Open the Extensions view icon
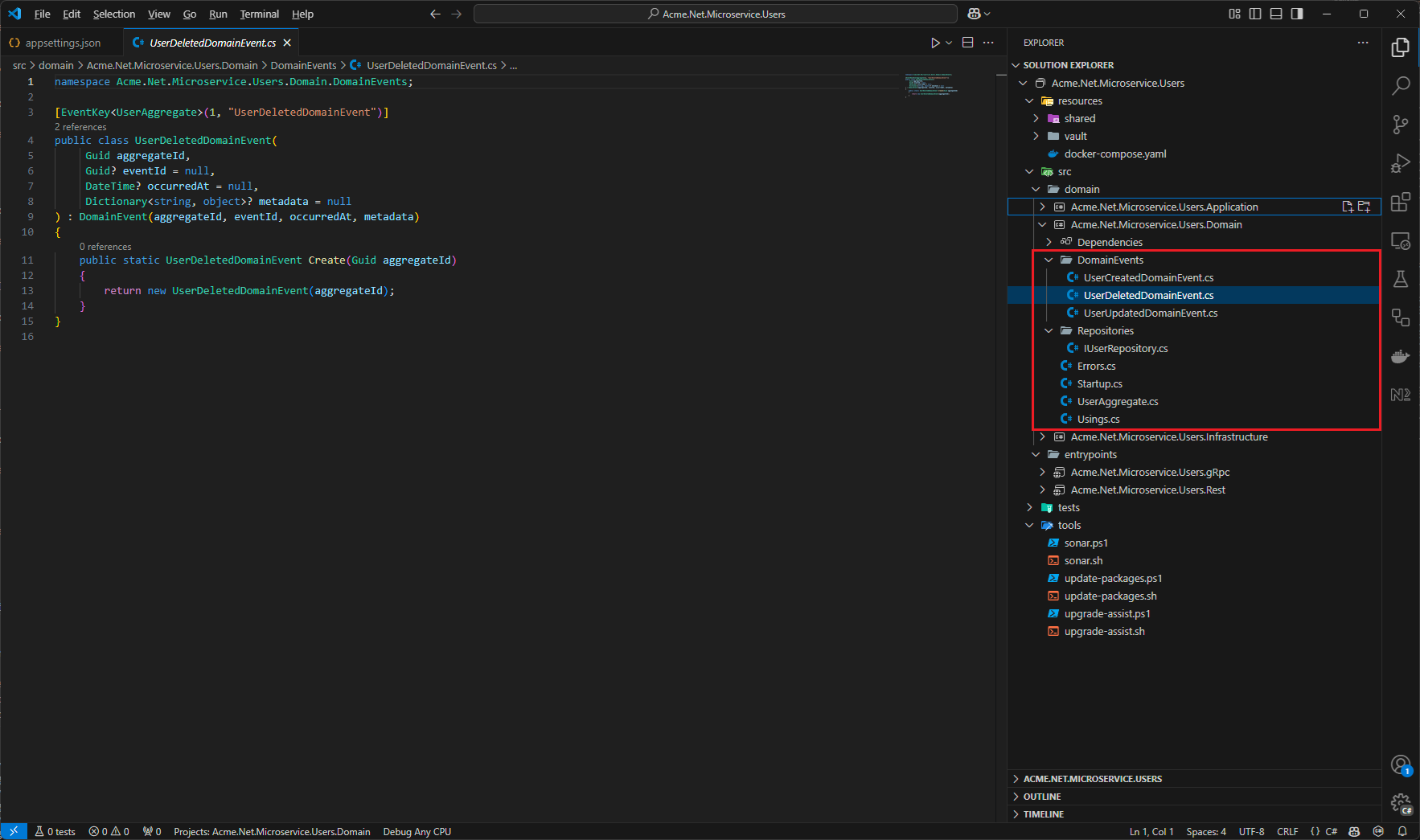 point(1400,202)
